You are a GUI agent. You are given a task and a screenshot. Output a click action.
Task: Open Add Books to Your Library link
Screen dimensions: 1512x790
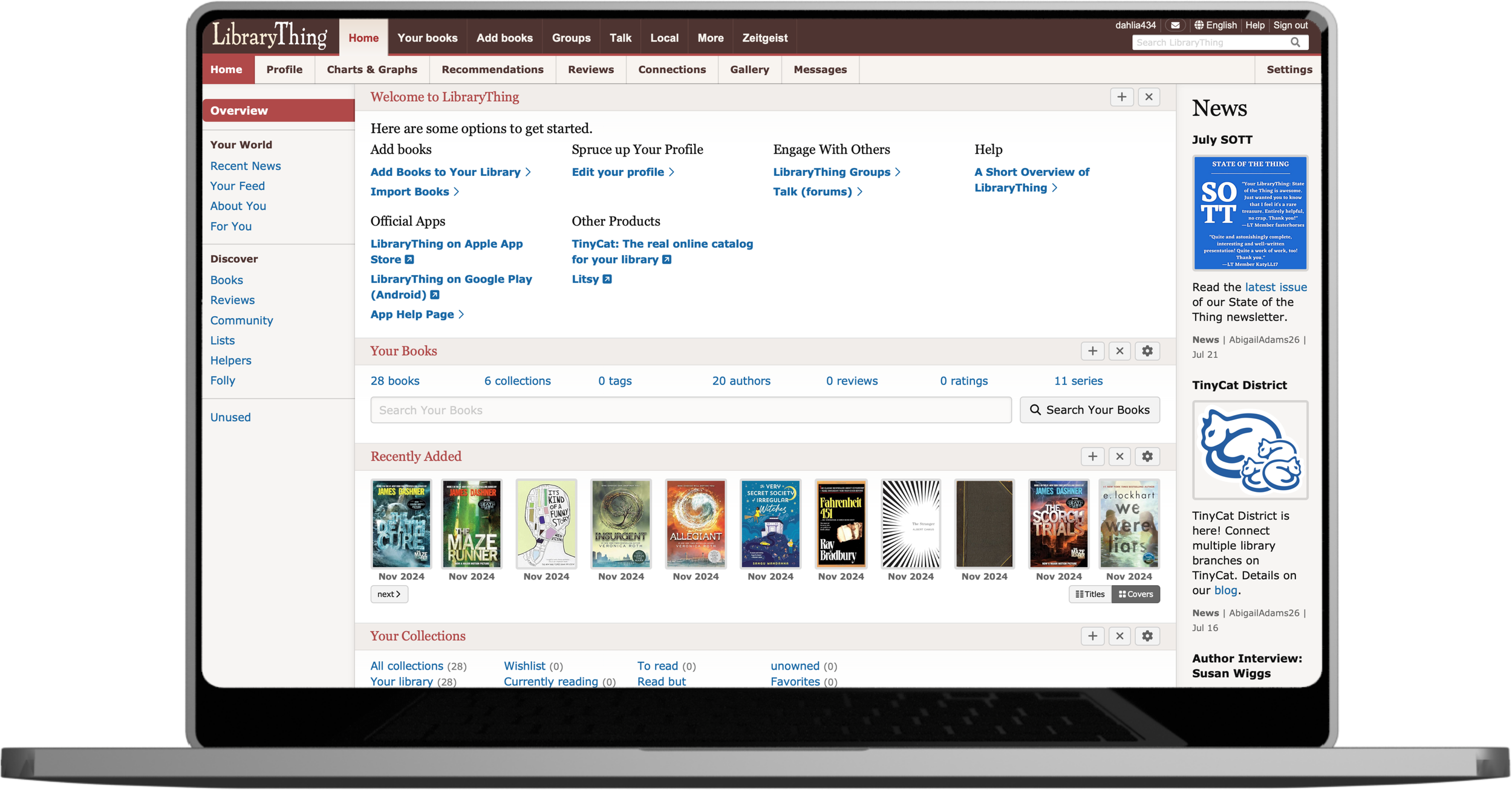pyautogui.click(x=445, y=172)
